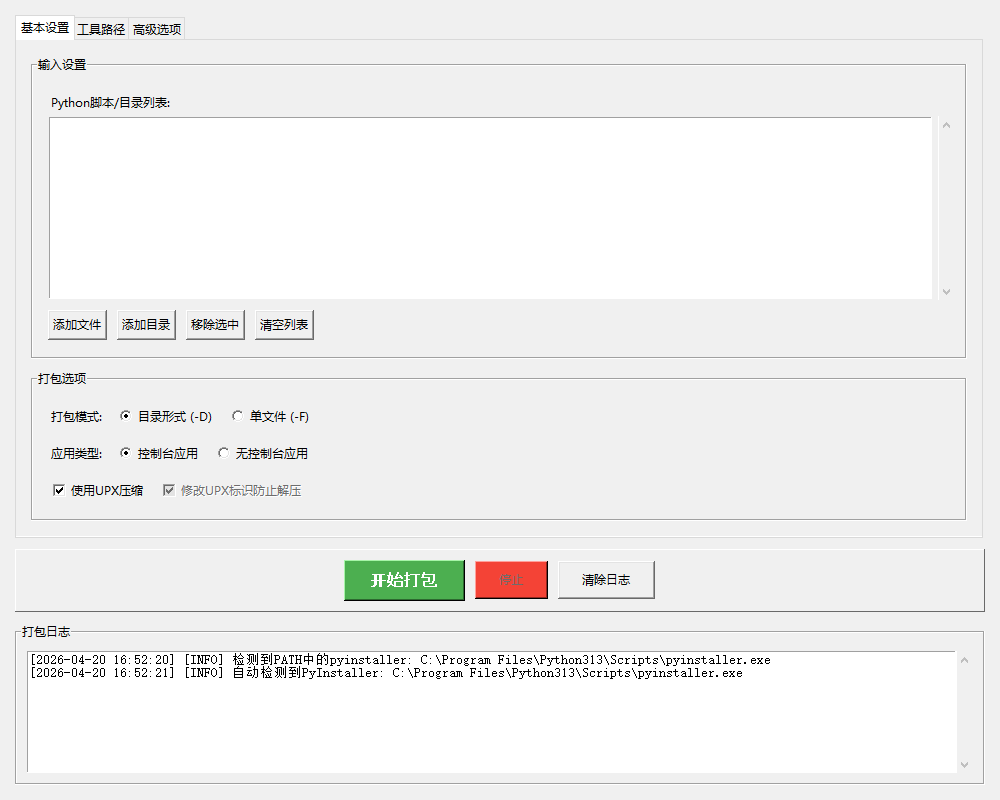The height and width of the screenshot is (800, 1000).
Task: Click inside the Python脚本/目录列表 text area
Action: click(x=490, y=205)
